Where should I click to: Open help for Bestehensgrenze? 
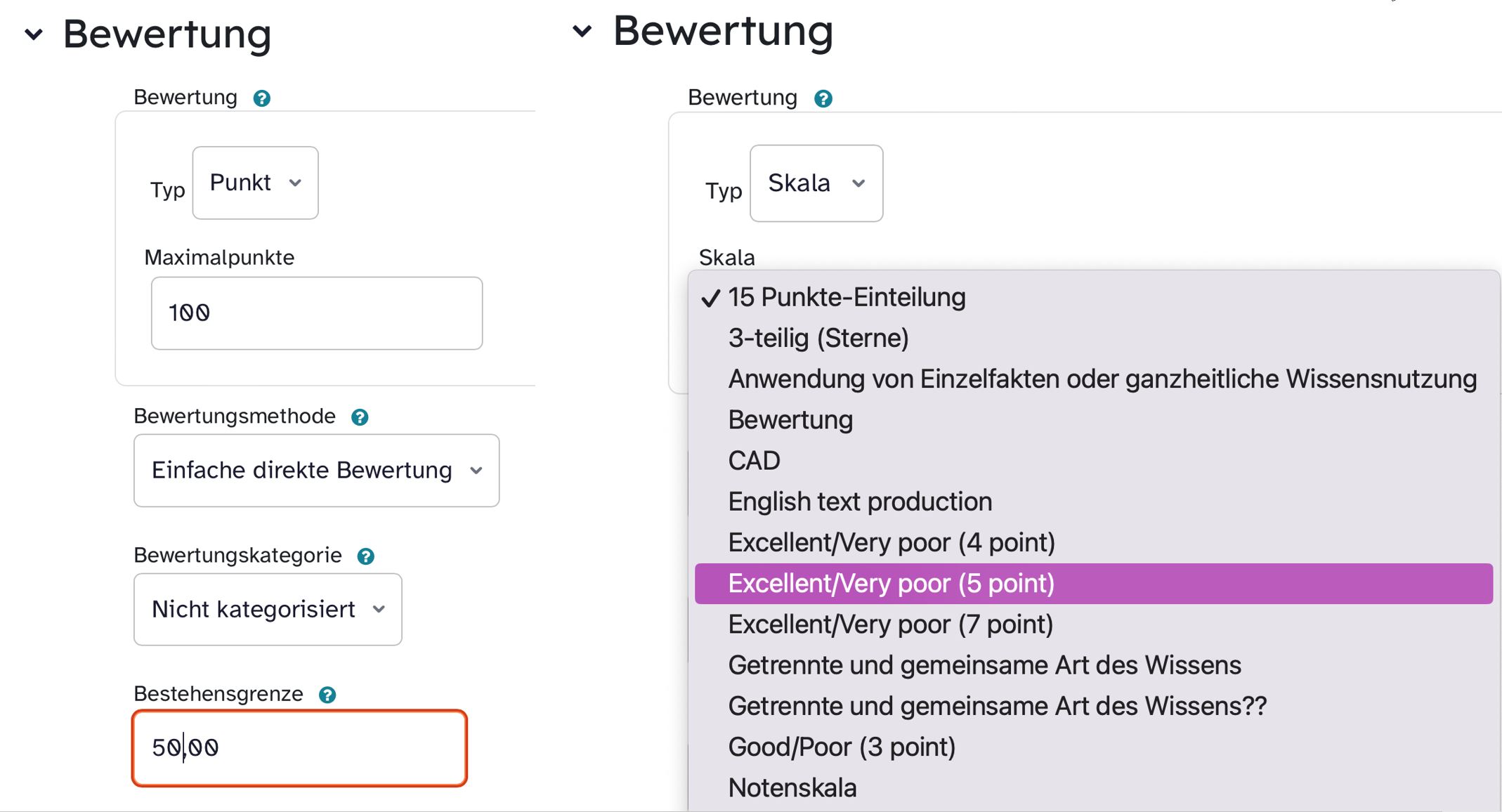pos(327,695)
